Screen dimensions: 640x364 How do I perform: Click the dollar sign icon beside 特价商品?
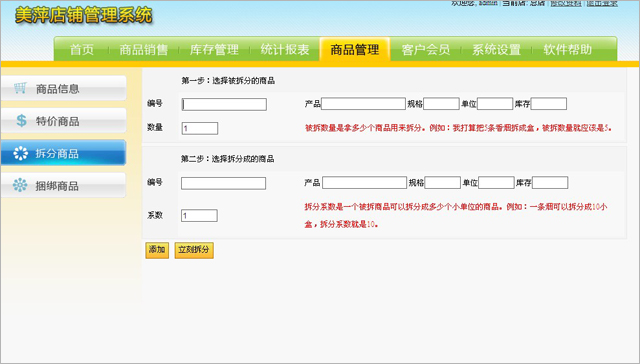pyautogui.click(x=21, y=120)
